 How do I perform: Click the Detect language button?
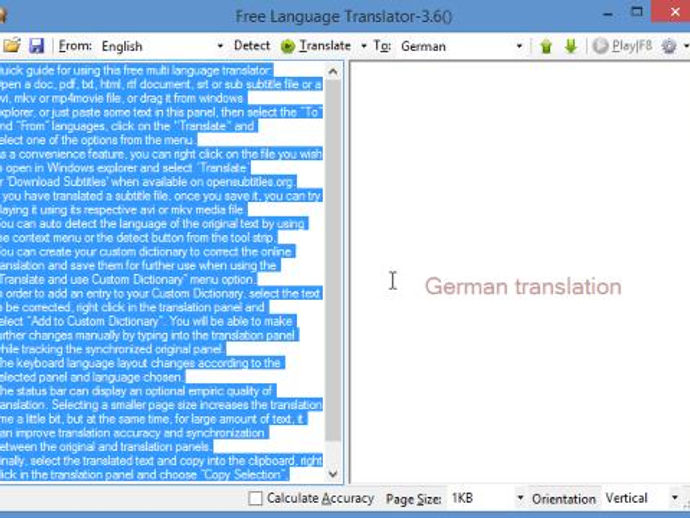pyautogui.click(x=252, y=45)
